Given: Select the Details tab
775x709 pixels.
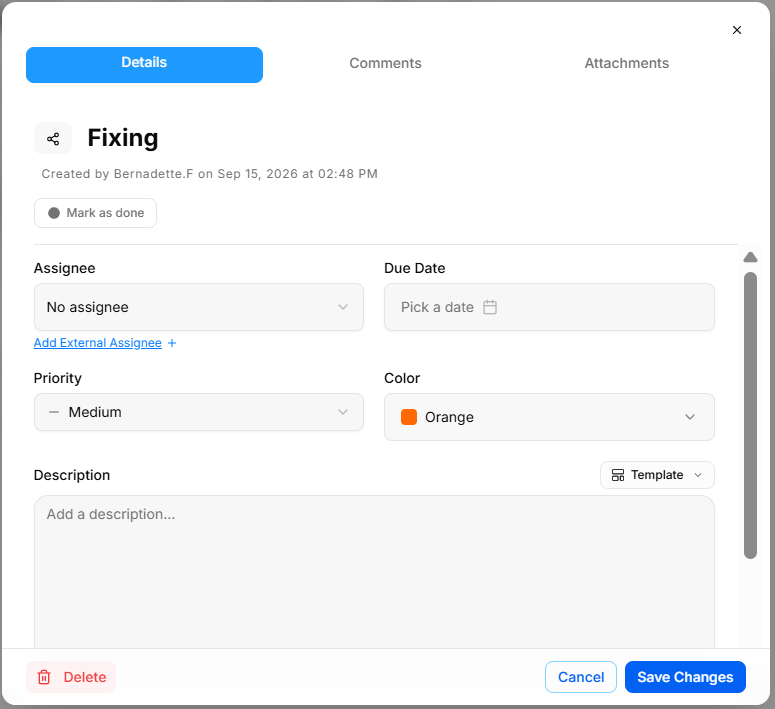Looking at the screenshot, I should [x=144, y=65].
